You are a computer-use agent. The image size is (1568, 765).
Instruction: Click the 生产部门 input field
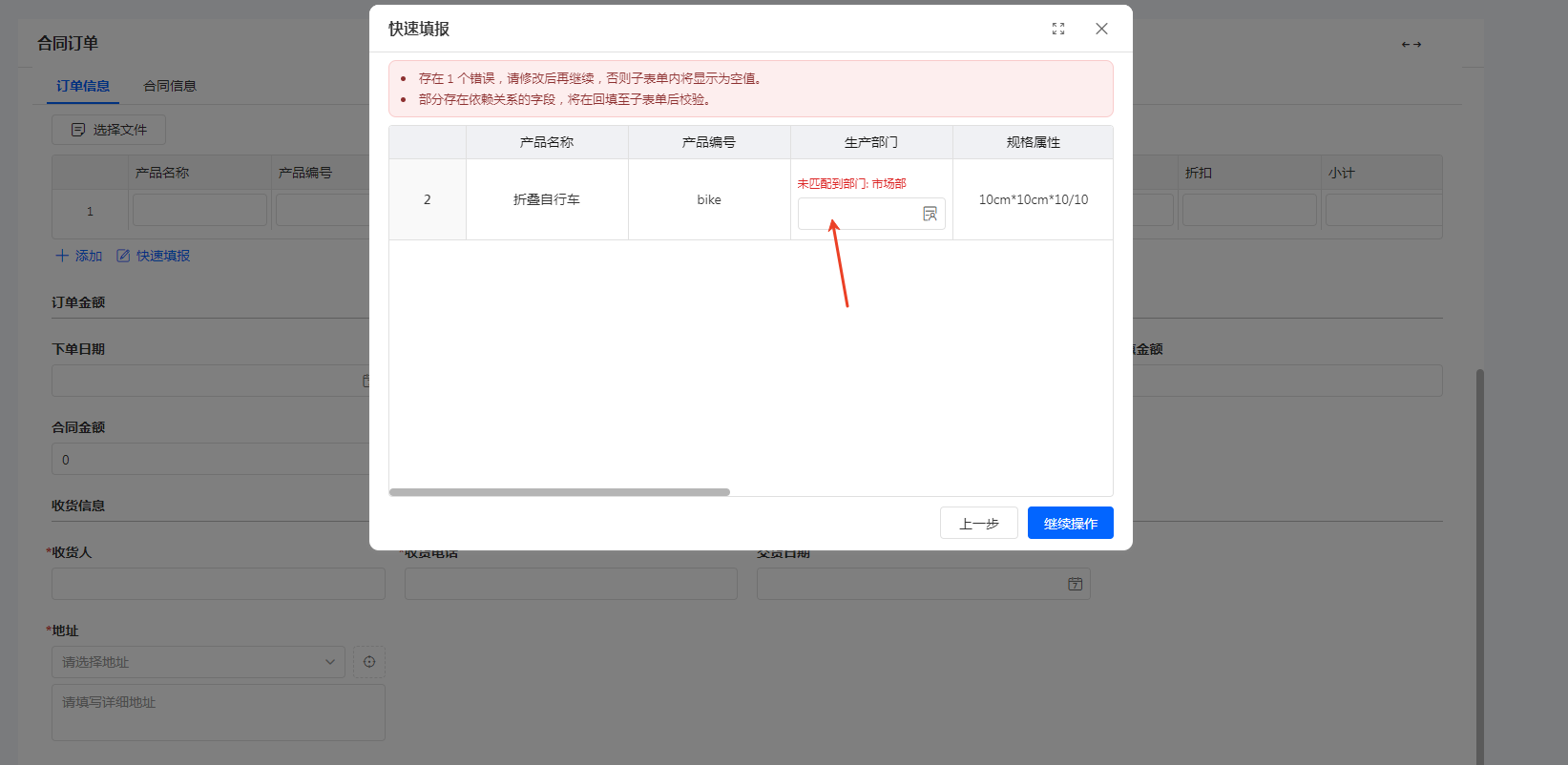[x=859, y=215]
